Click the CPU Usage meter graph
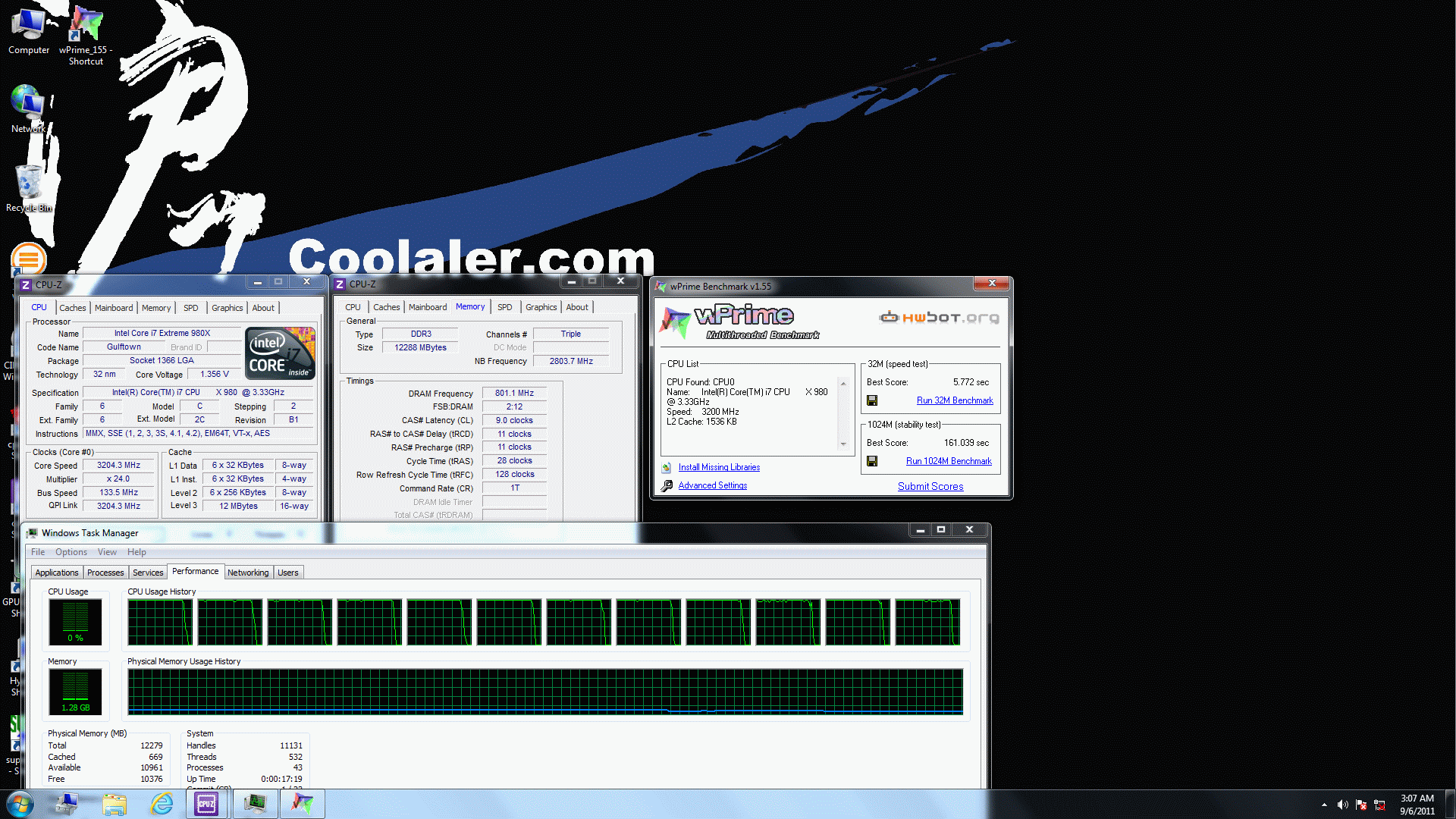This screenshot has height=819, width=1456. (75, 622)
